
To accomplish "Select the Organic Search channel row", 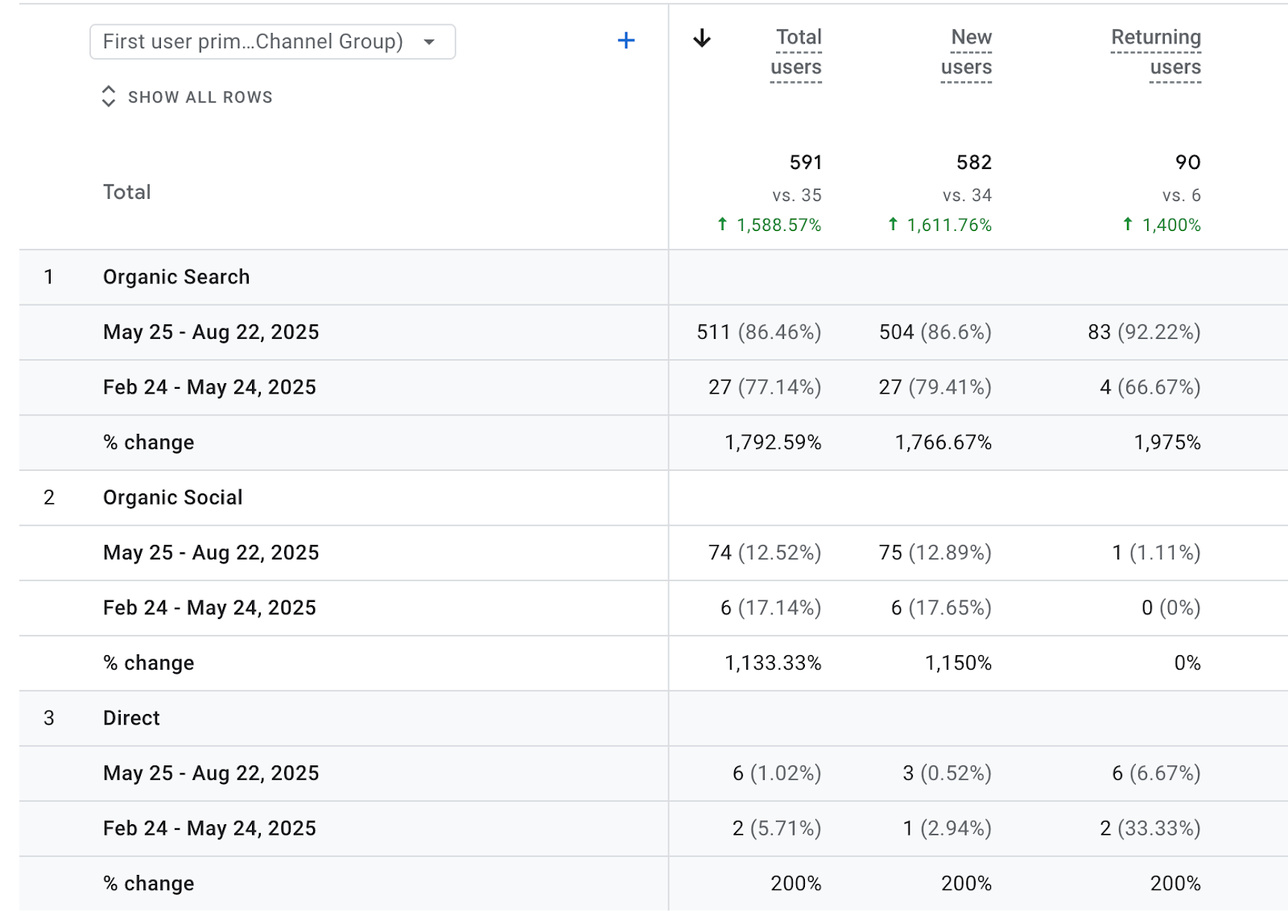I will tap(176, 277).
